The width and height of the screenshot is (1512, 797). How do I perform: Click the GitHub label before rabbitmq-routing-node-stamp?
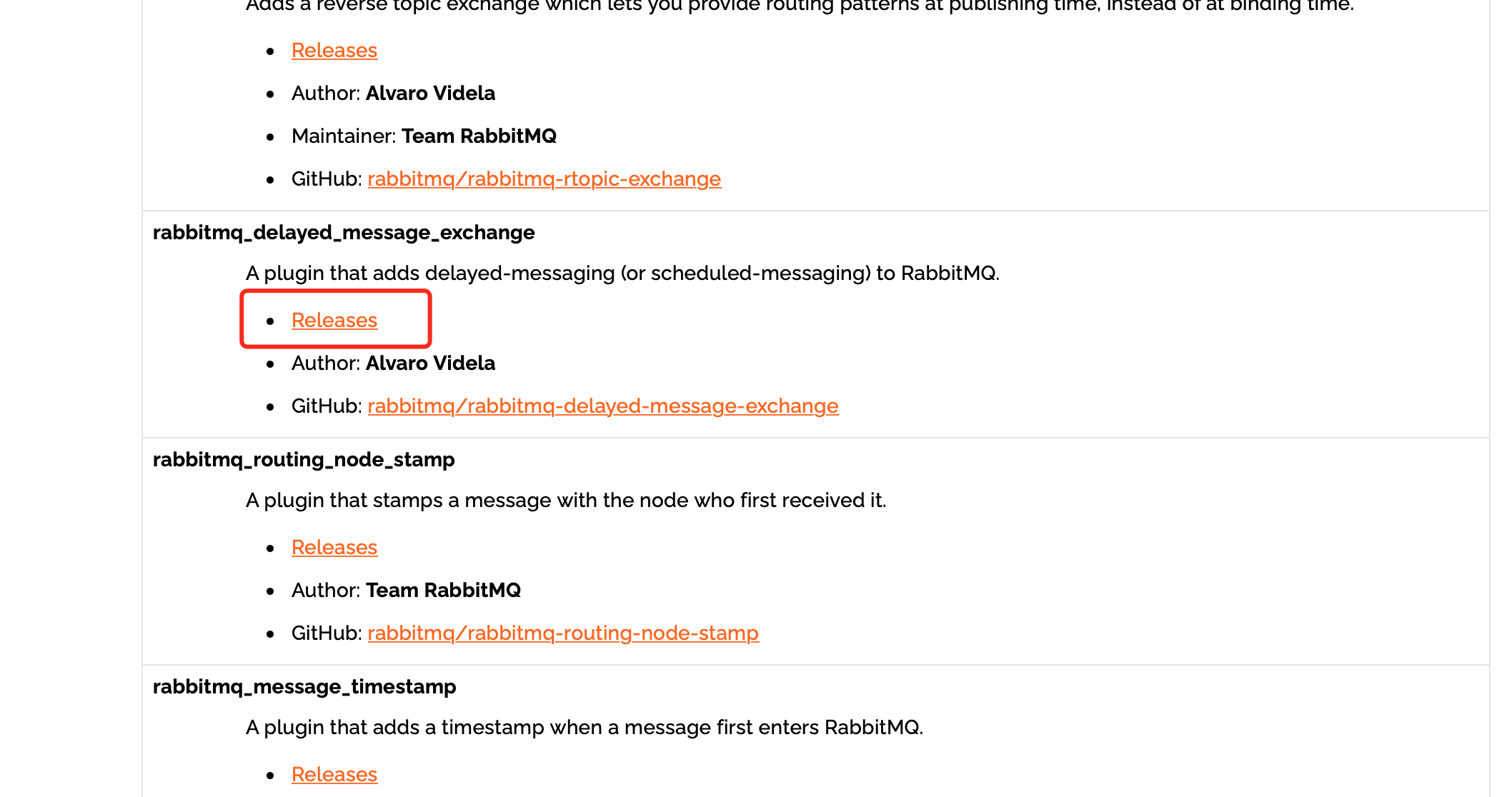tap(327, 633)
